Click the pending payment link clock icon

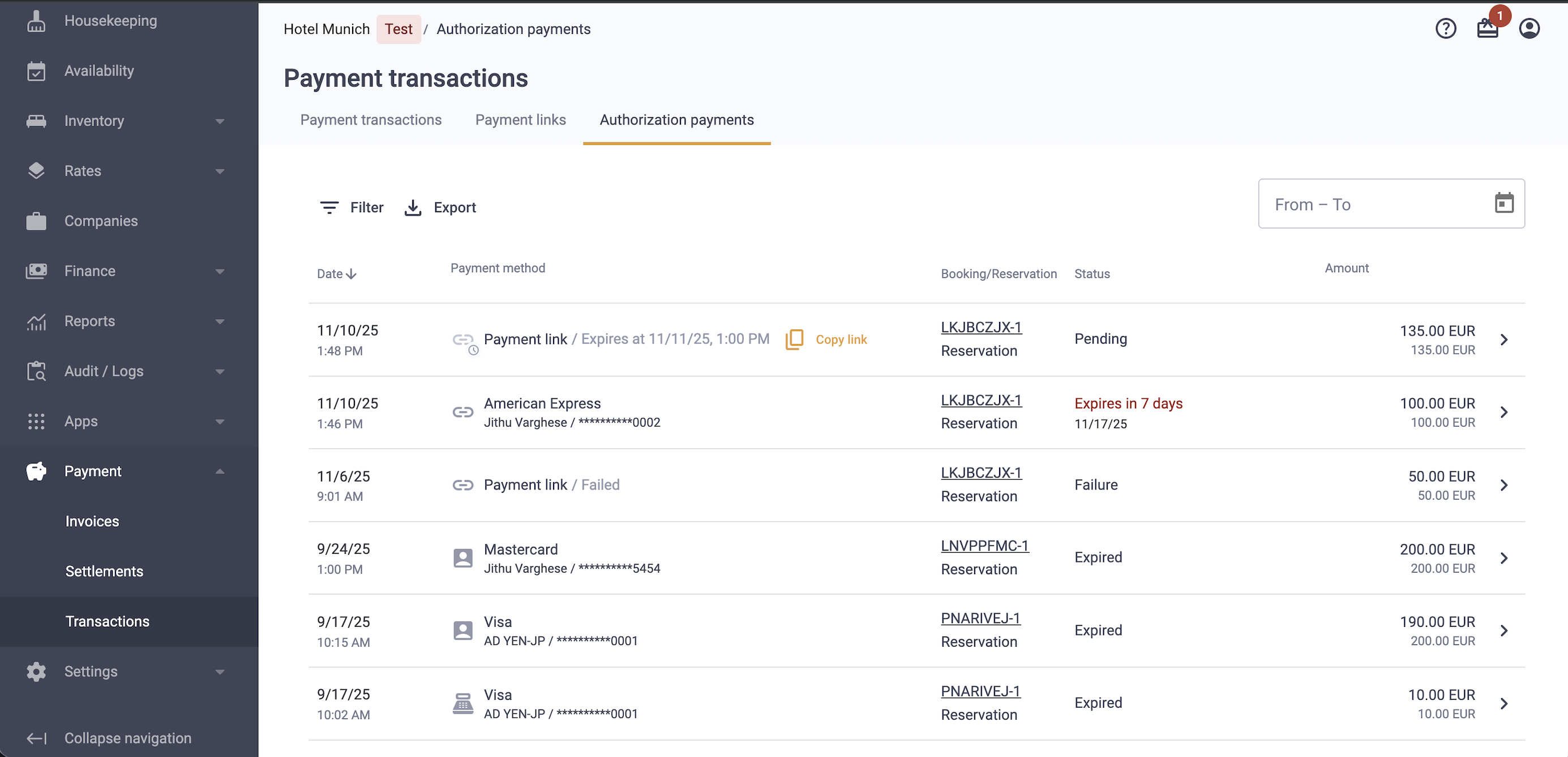465,343
